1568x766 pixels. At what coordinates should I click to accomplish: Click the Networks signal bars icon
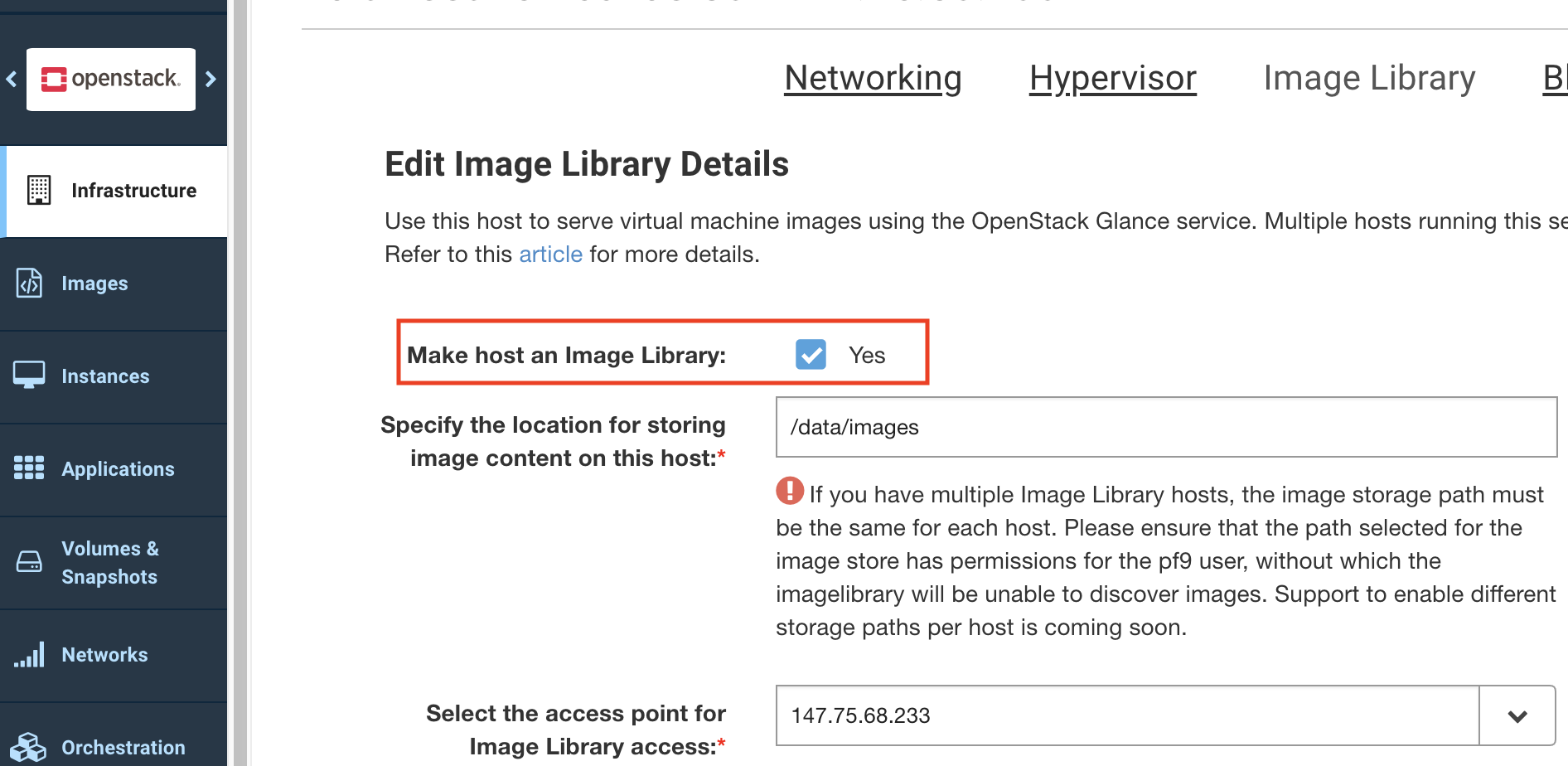(x=29, y=655)
